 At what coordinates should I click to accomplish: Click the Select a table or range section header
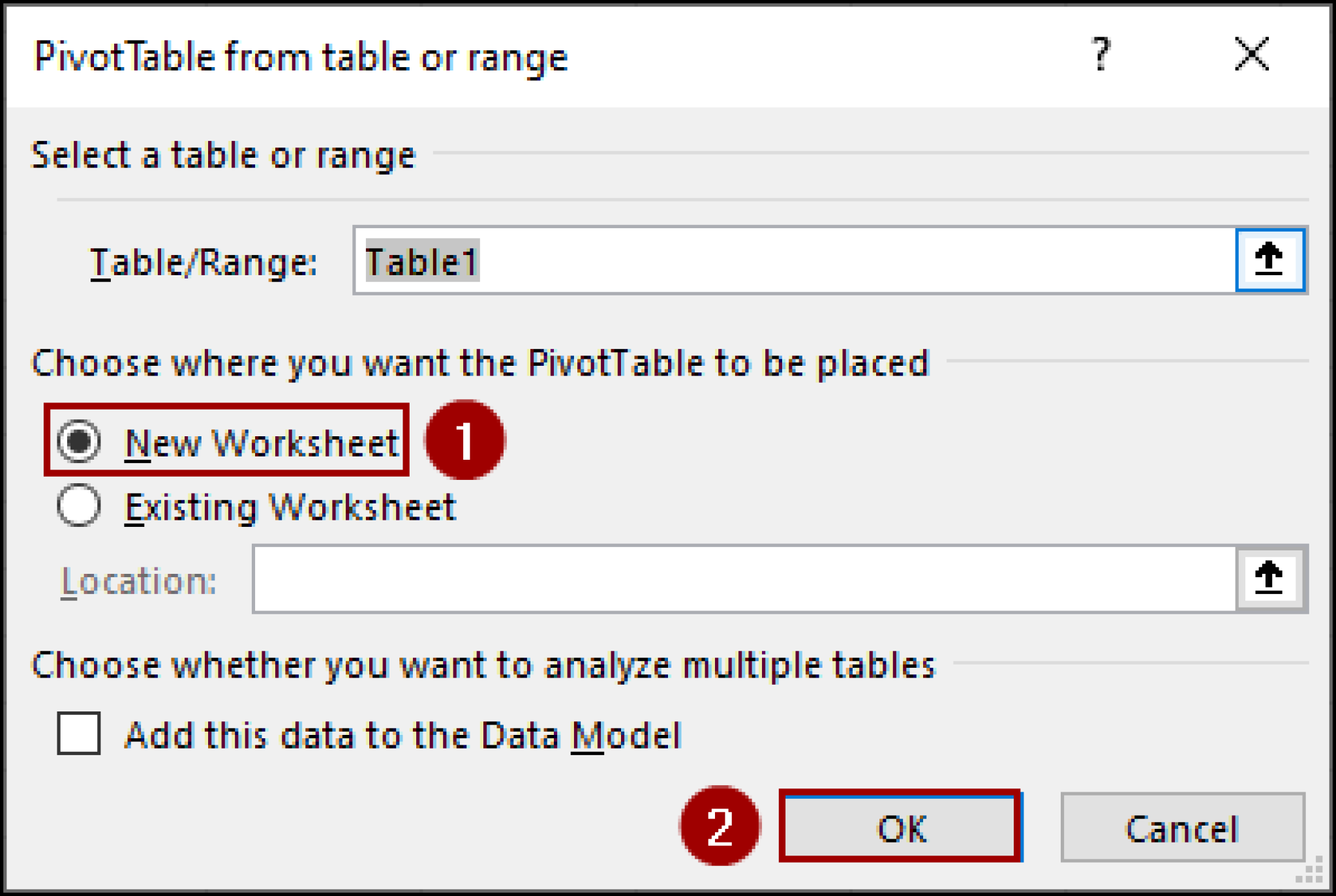(224, 155)
